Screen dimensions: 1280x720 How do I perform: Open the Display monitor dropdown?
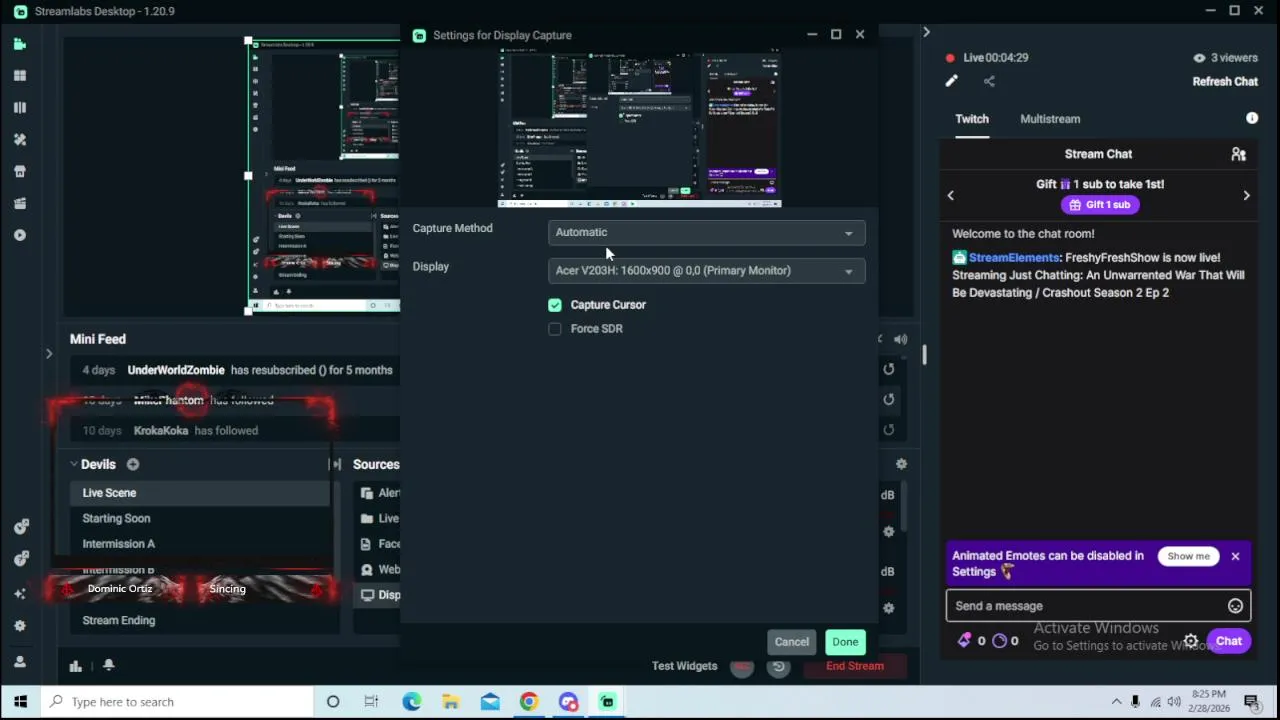point(706,271)
